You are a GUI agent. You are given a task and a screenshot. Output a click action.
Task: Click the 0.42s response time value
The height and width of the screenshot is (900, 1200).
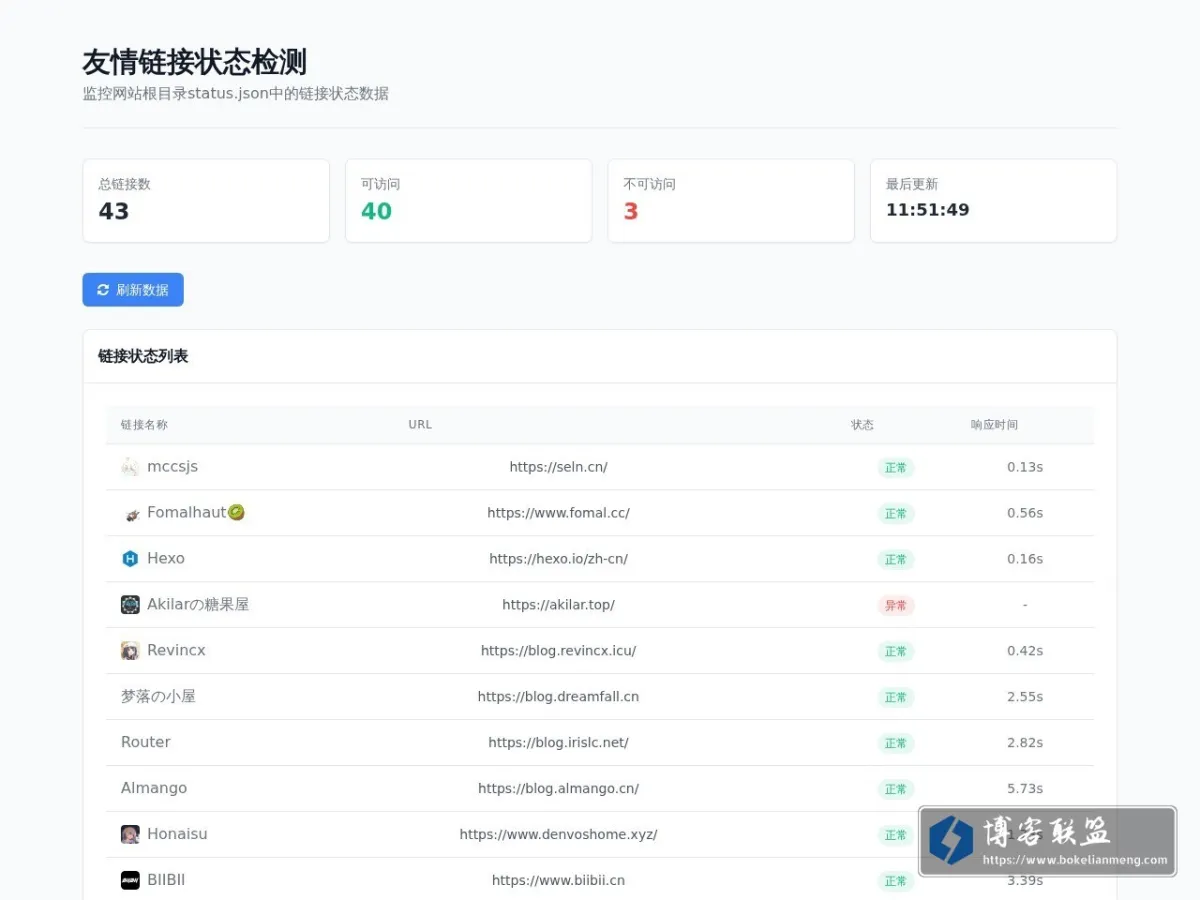click(x=1025, y=651)
